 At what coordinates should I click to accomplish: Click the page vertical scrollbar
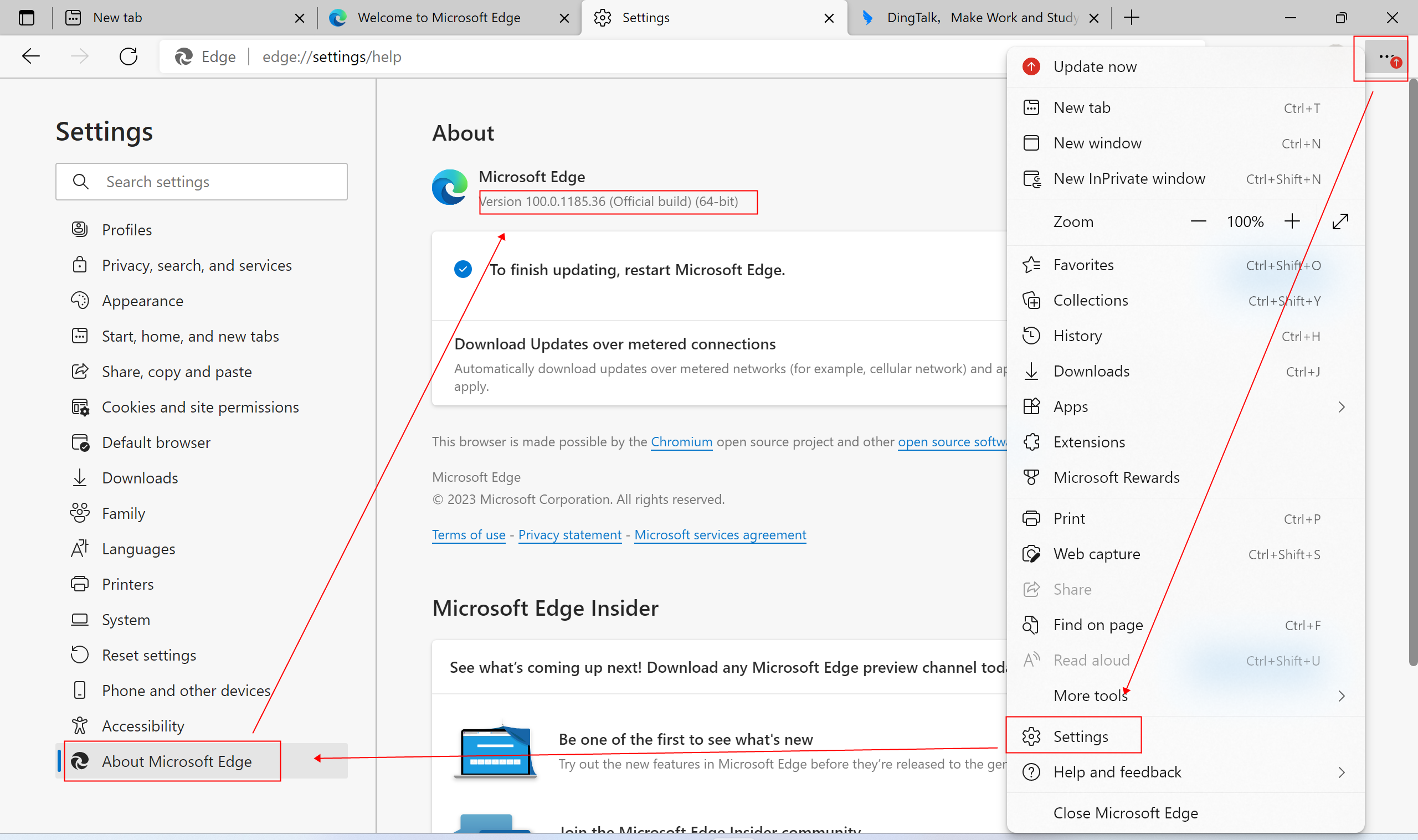click(1412, 374)
